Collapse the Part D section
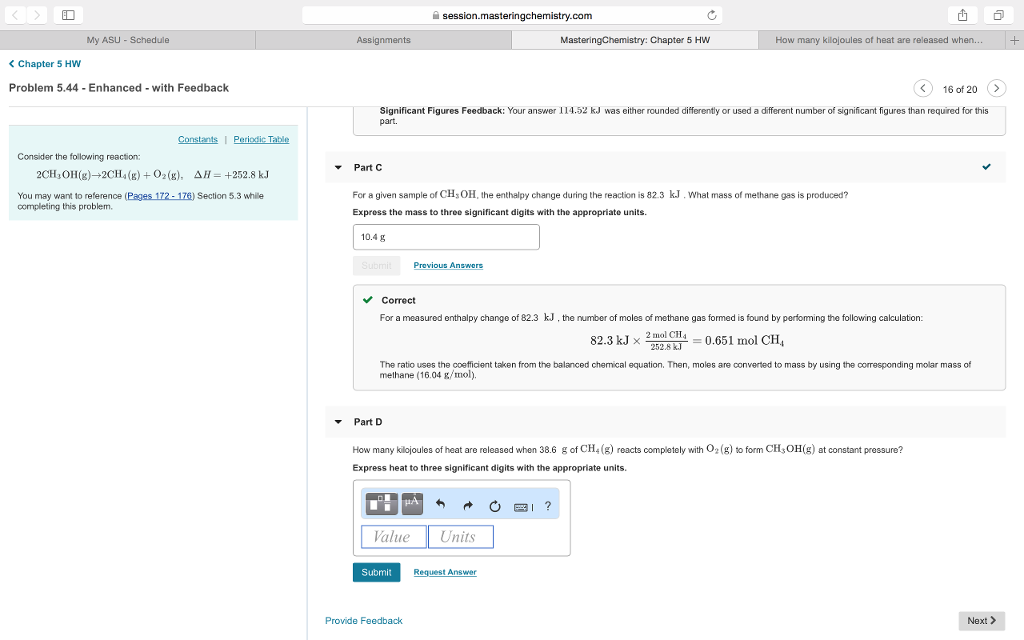 (x=338, y=422)
